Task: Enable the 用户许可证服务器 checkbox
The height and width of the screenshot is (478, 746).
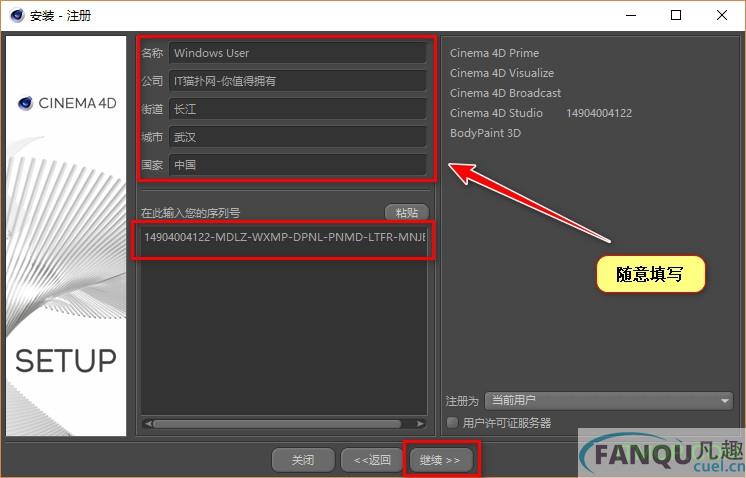Action: 453,423
